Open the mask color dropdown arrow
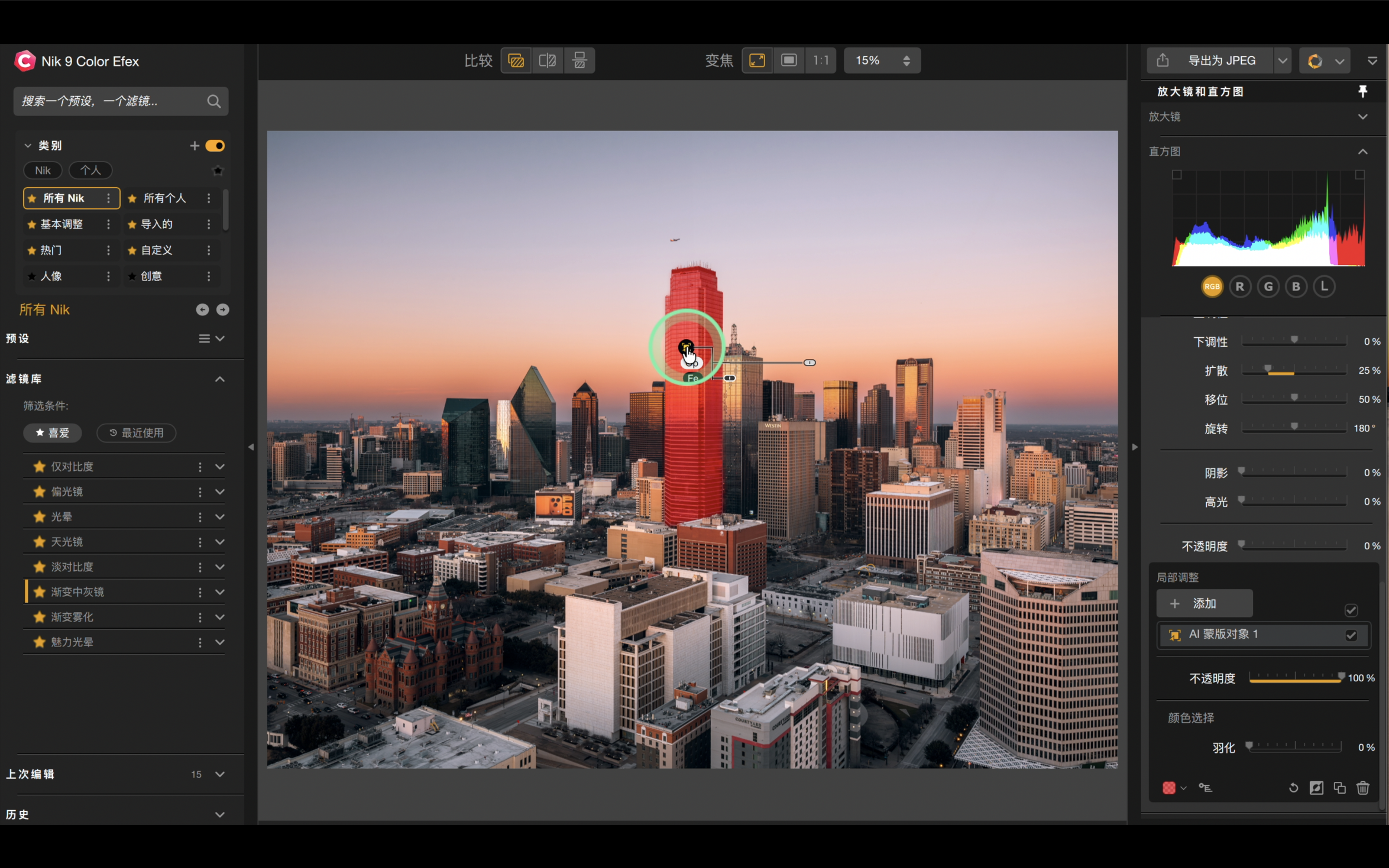Screen dimensions: 1389x868 [x=1183, y=788]
